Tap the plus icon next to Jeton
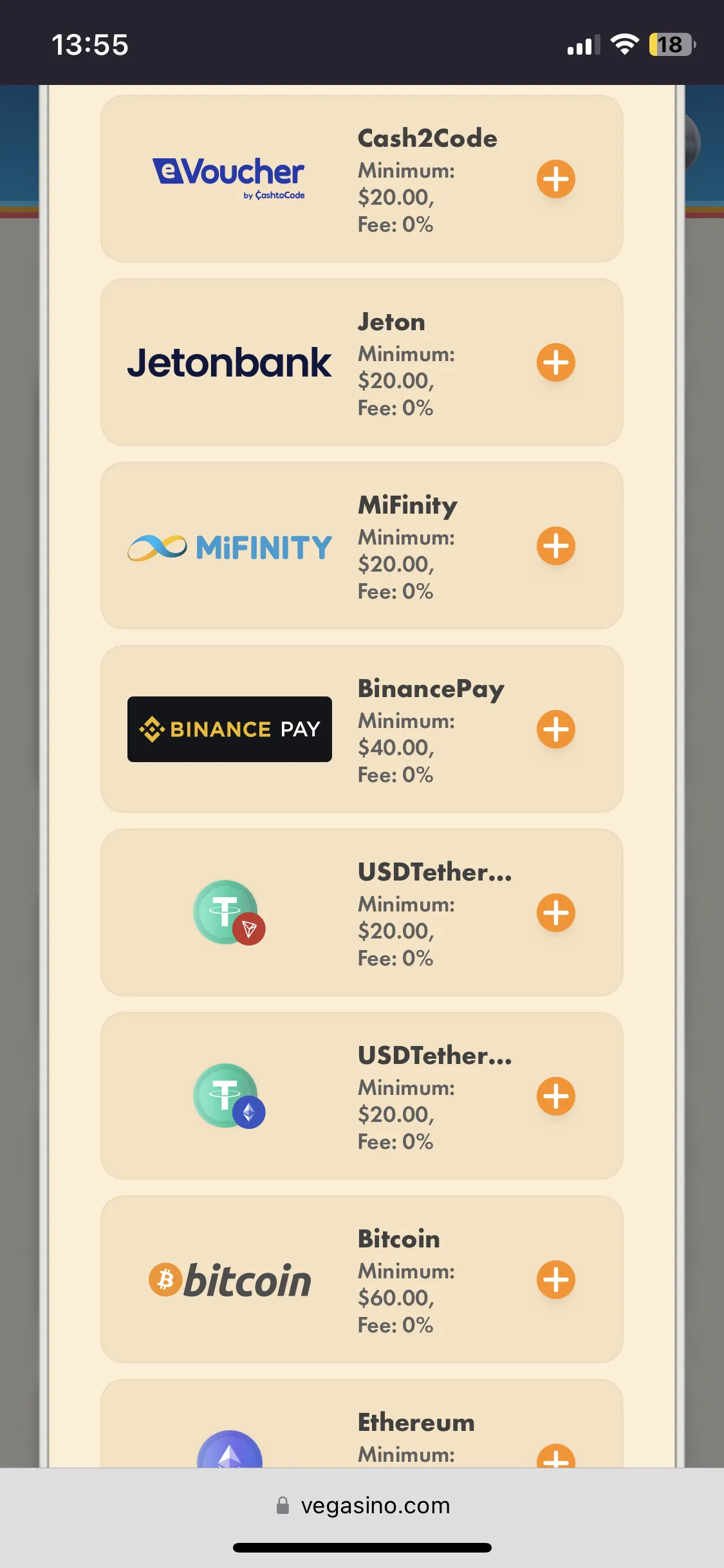This screenshot has width=724, height=1568. pyautogui.click(x=556, y=362)
